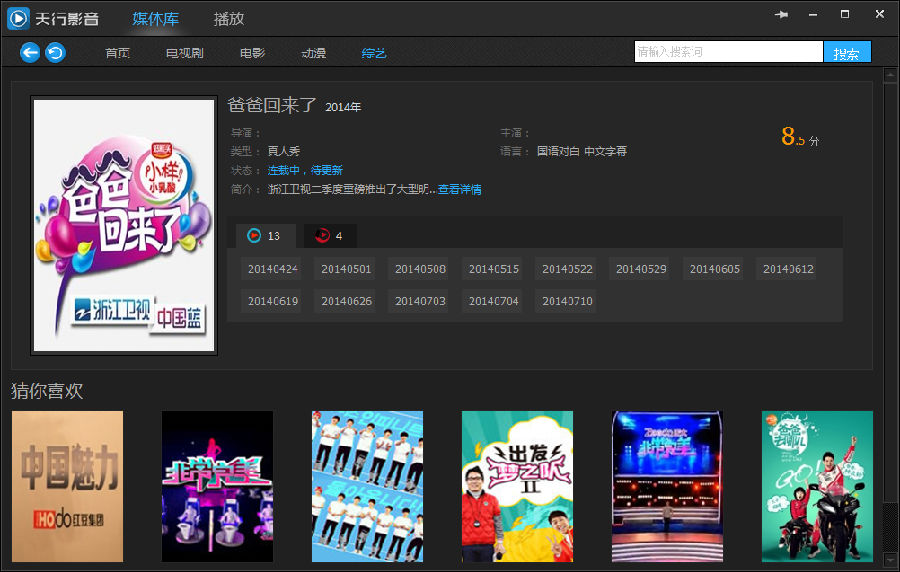The width and height of the screenshot is (900, 572).
Task: Click the 猜你喜欢 section heading
Action: pos(47,391)
